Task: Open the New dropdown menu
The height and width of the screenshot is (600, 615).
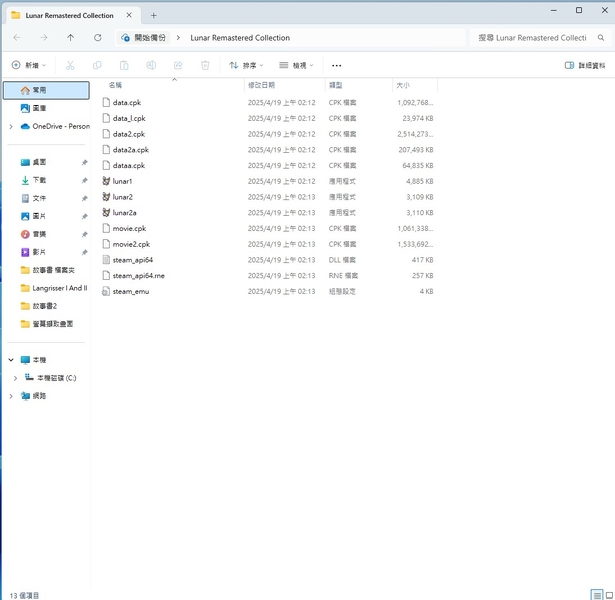Action: 29,65
